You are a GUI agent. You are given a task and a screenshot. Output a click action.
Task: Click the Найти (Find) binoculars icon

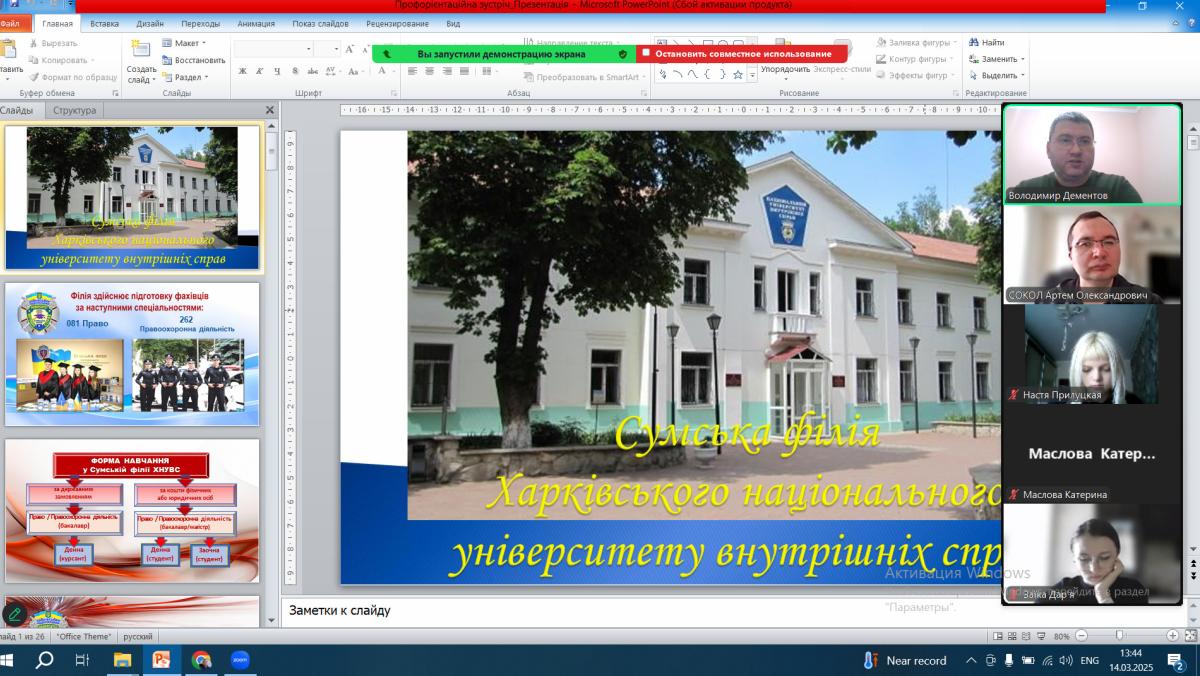point(973,43)
